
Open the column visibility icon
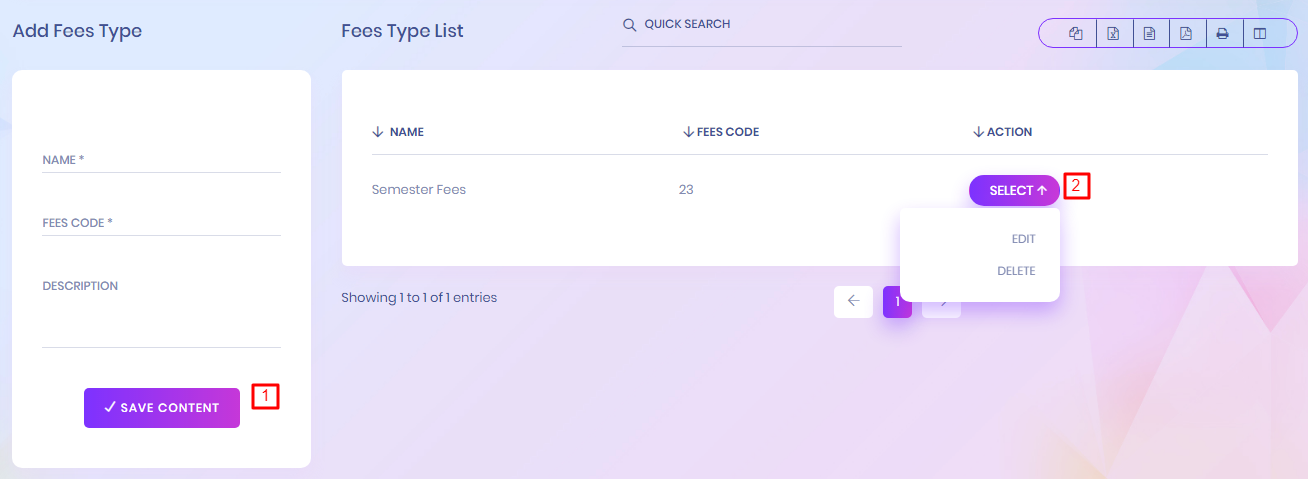[x=1260, y=34]
